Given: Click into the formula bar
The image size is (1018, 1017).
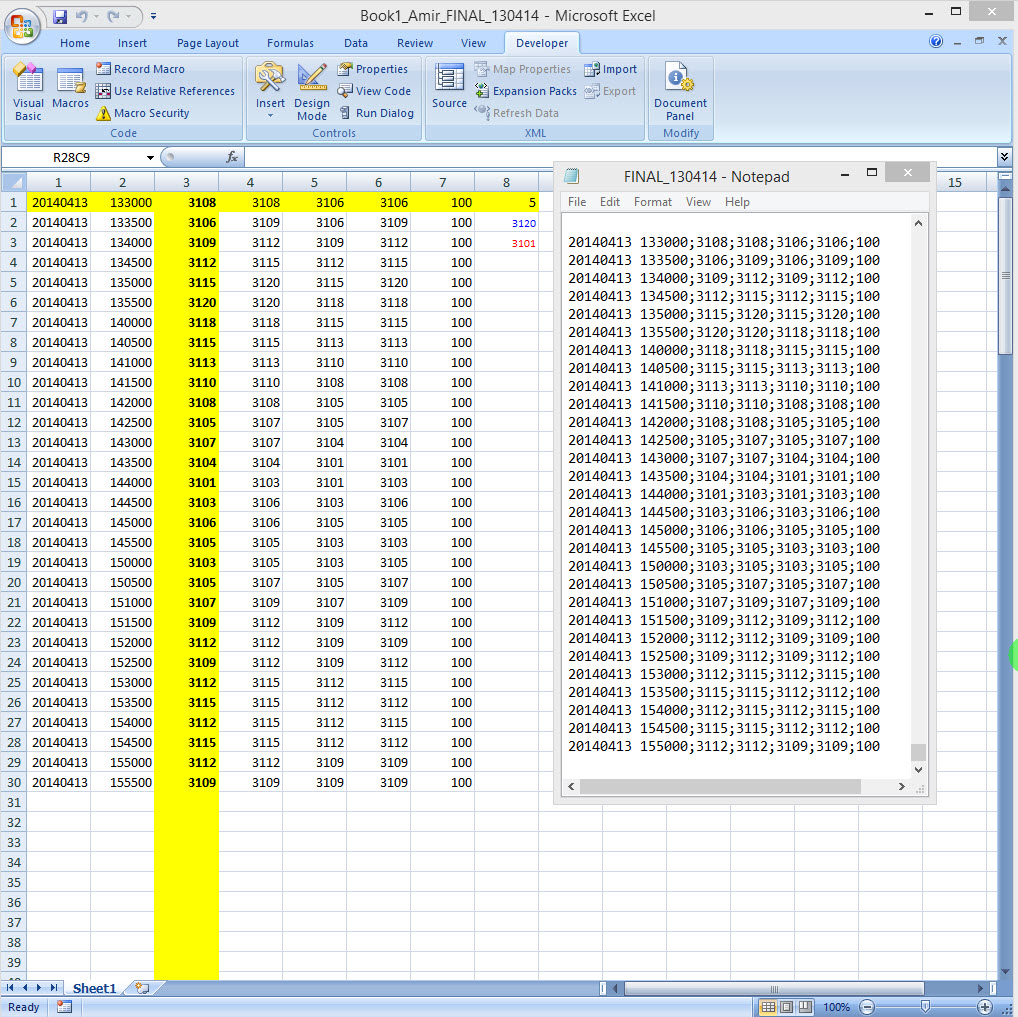Looking at the screenshot, I should [x=620, y=157].
